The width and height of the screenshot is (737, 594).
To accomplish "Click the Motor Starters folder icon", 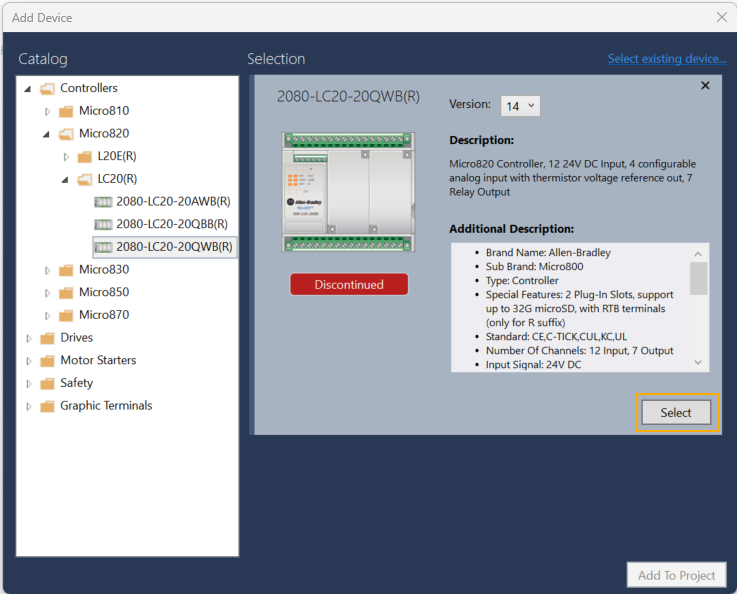I will (47, 360).
